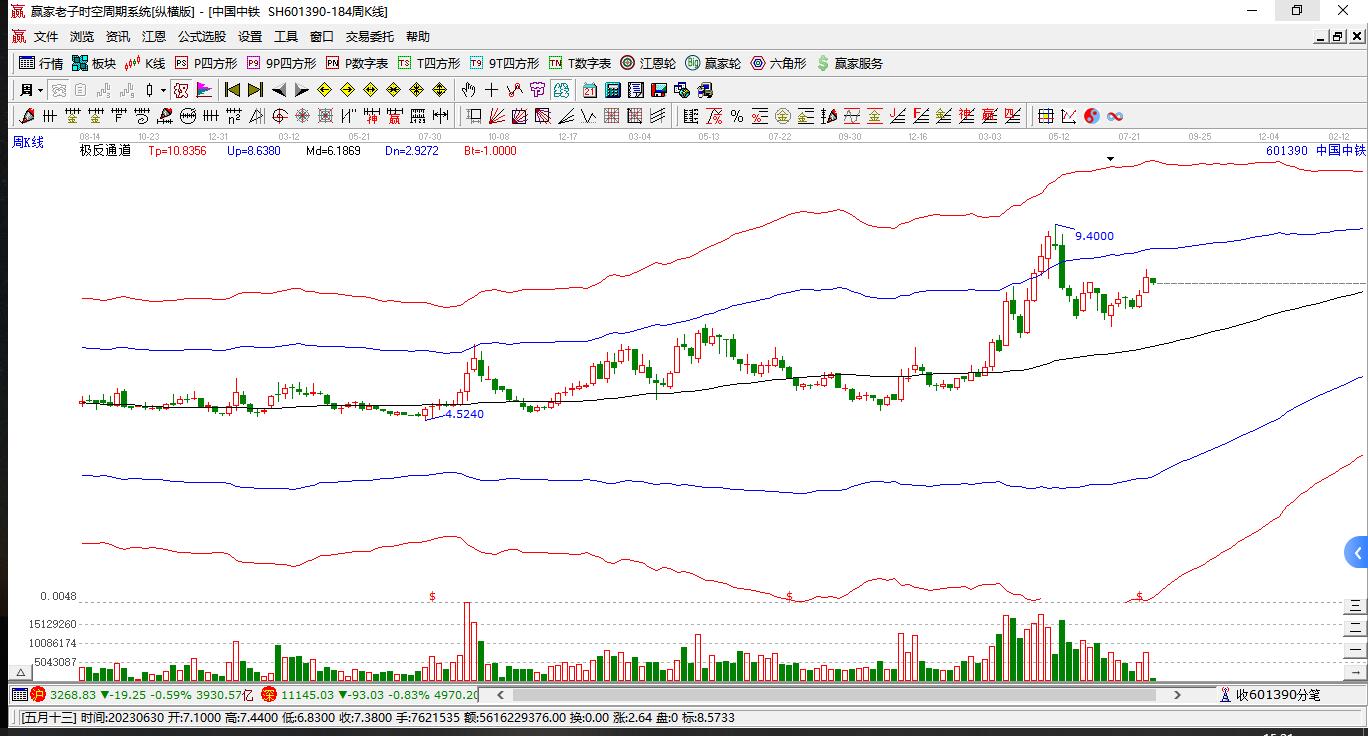Click the 9.4000 price high label
This screenshot has height=736, width=1368.
tap(1094, 237)
